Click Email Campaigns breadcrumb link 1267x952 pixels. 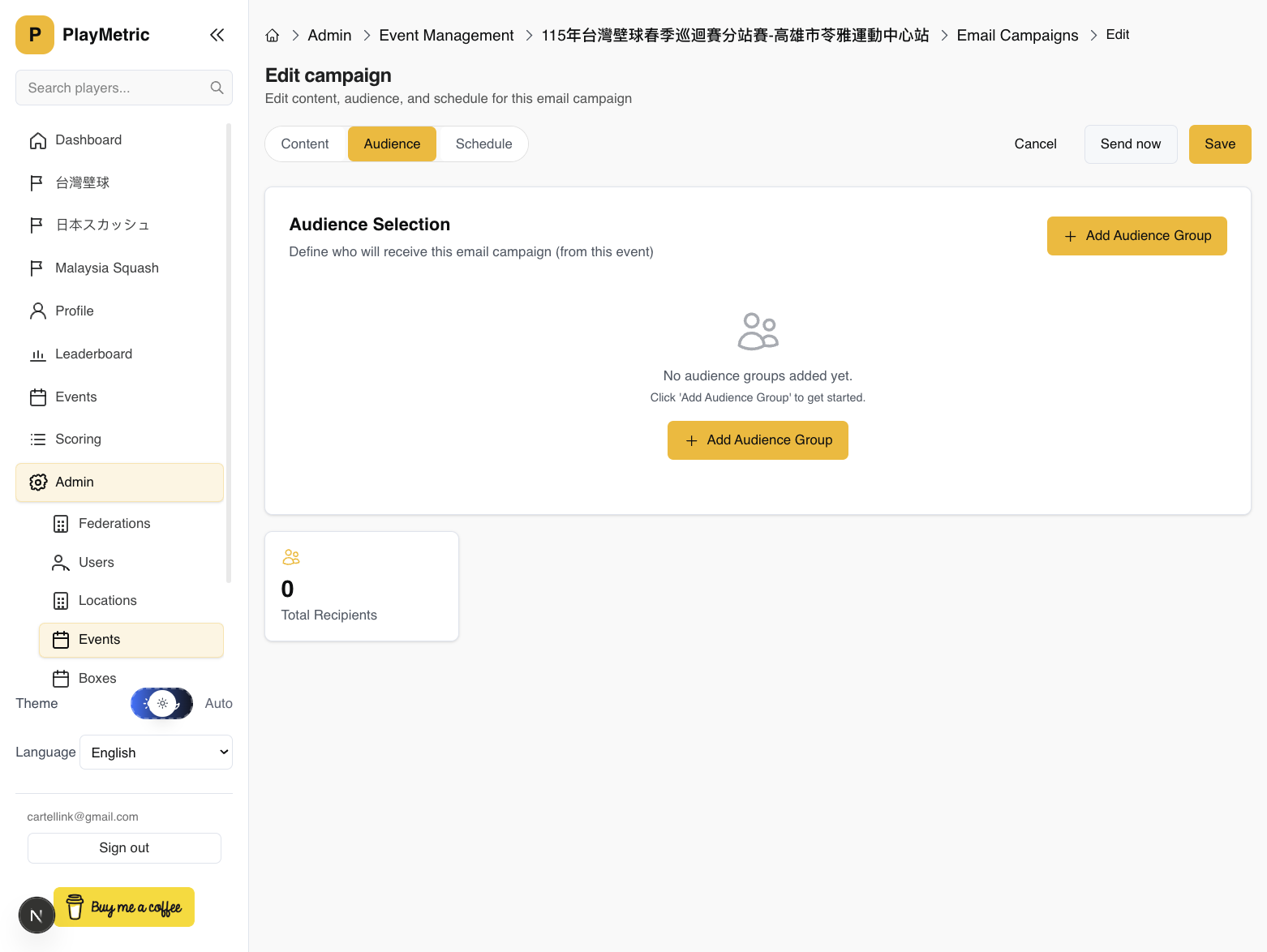[x=1017, y=36]
